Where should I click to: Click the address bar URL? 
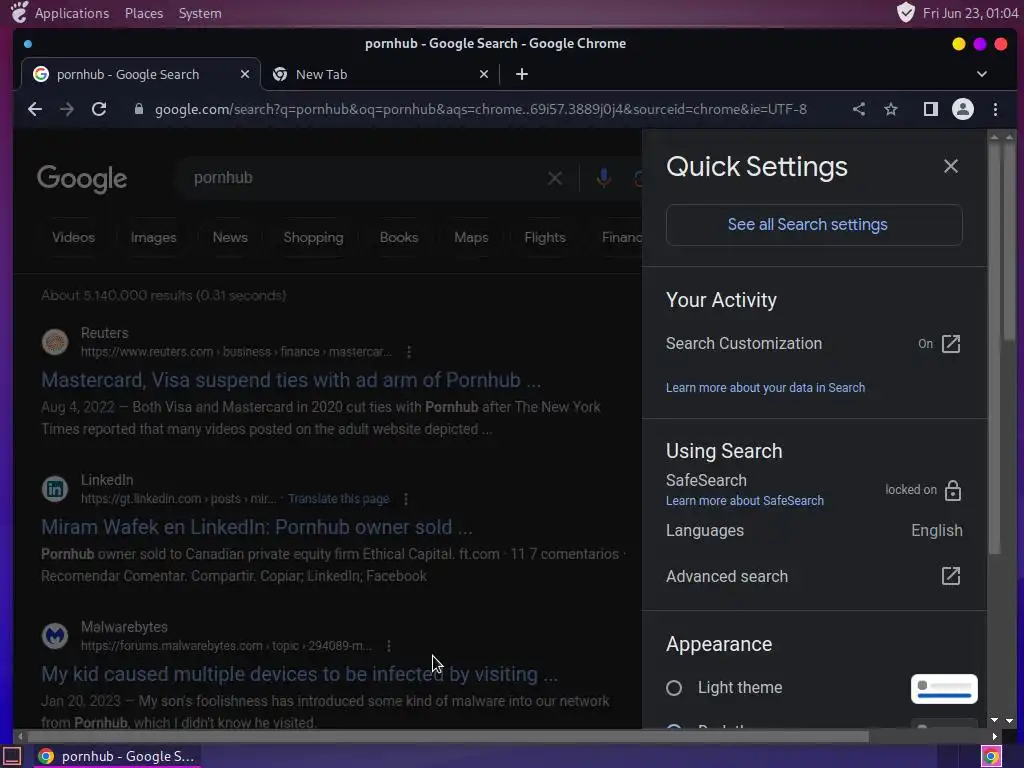(481, 109)
